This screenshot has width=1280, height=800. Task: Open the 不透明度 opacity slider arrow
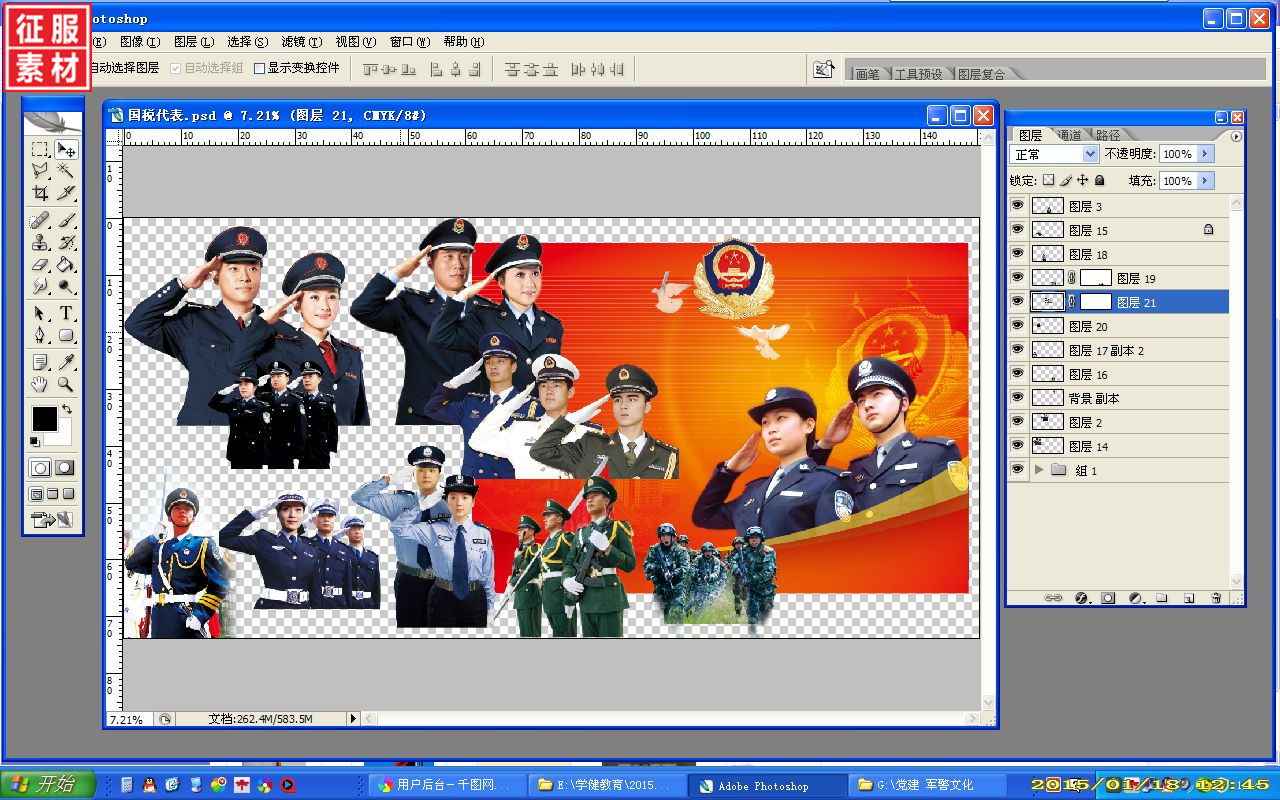pyautogui.click(x=1205, y=154)
